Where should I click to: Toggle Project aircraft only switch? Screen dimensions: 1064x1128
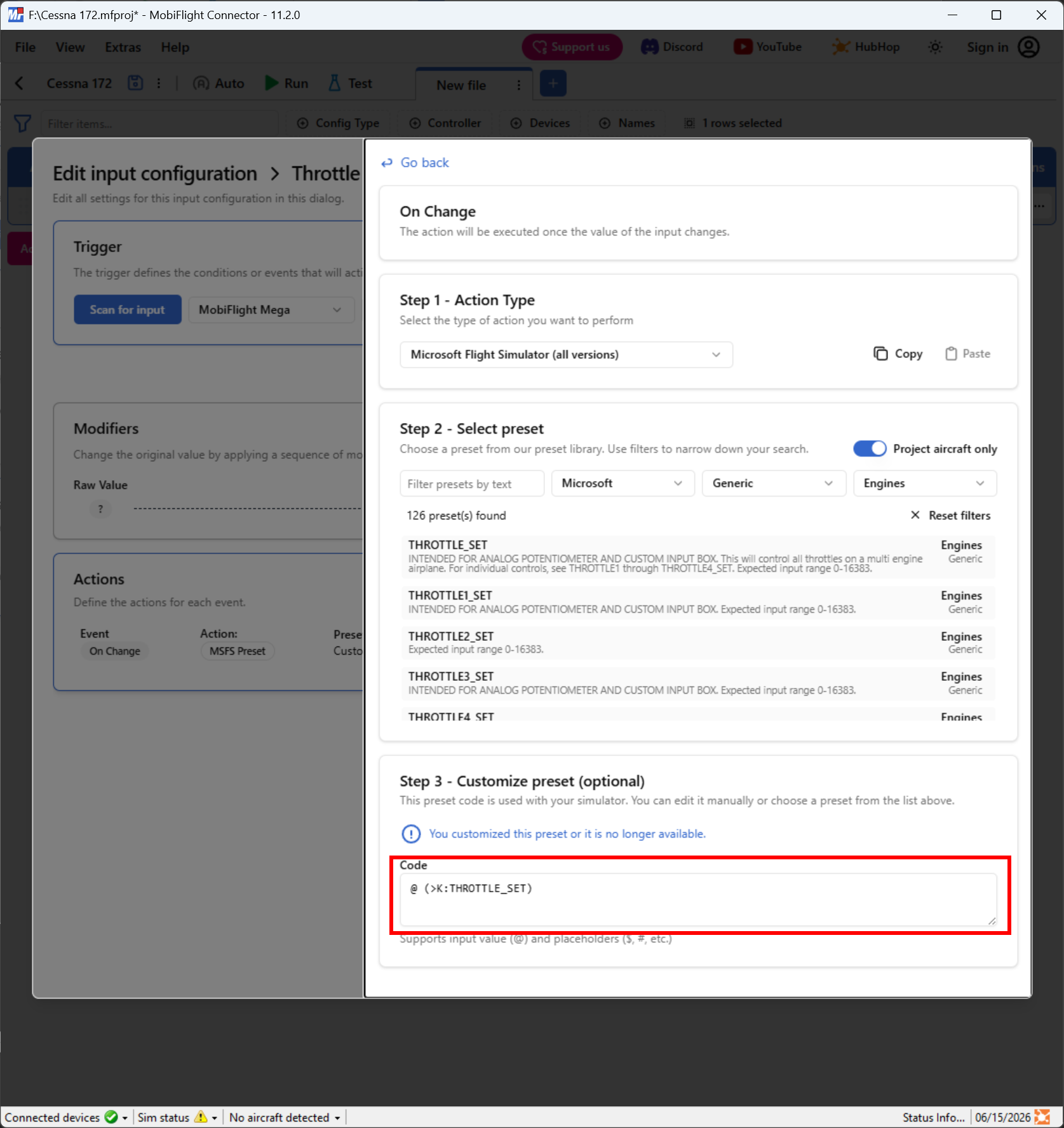[870, 448]
